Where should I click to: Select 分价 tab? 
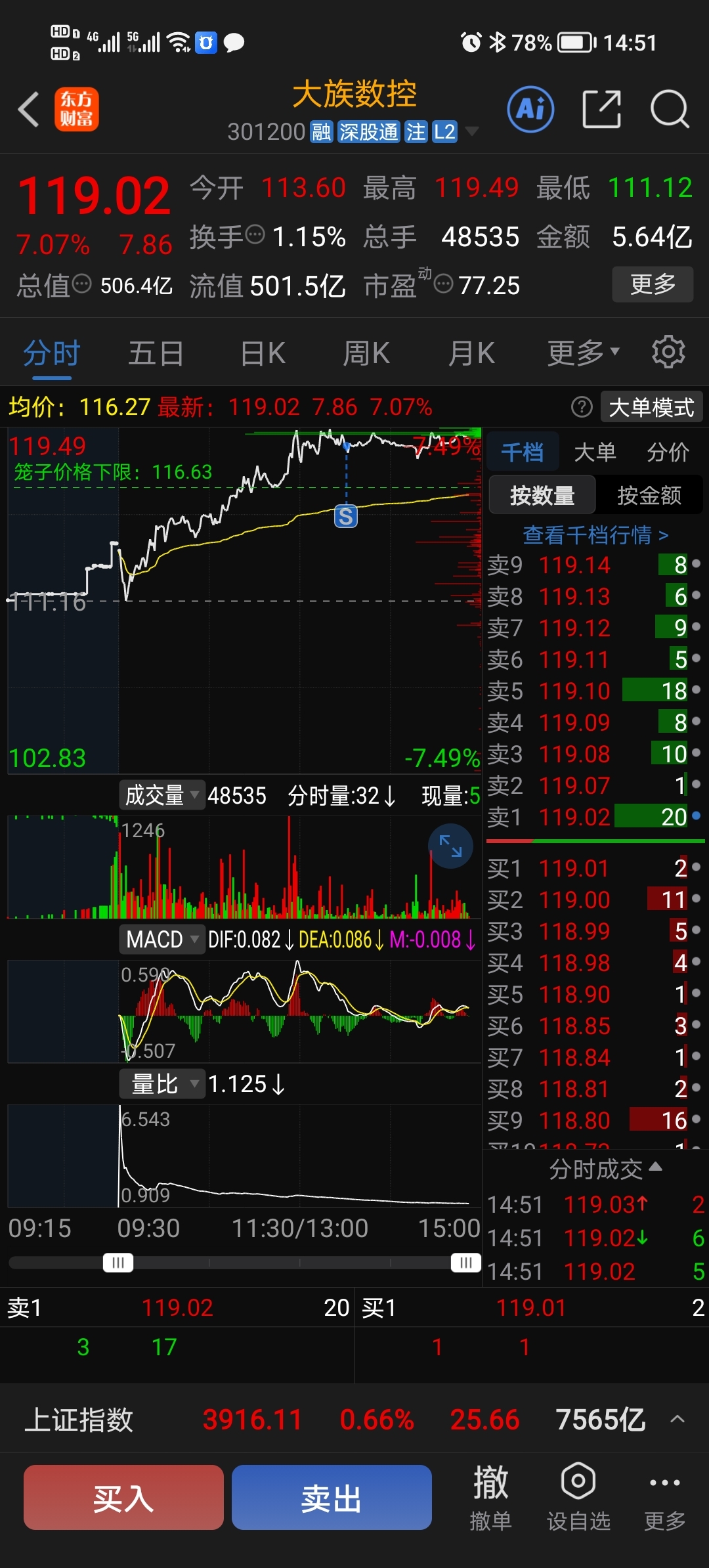pos(668,452)
